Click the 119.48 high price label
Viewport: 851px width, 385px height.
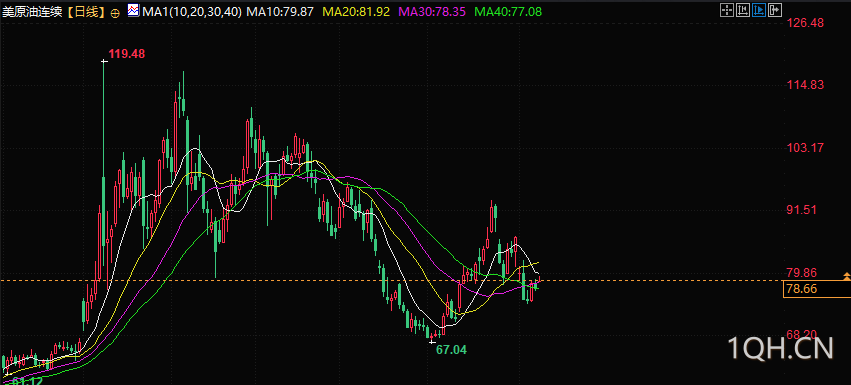pos(127,54)
